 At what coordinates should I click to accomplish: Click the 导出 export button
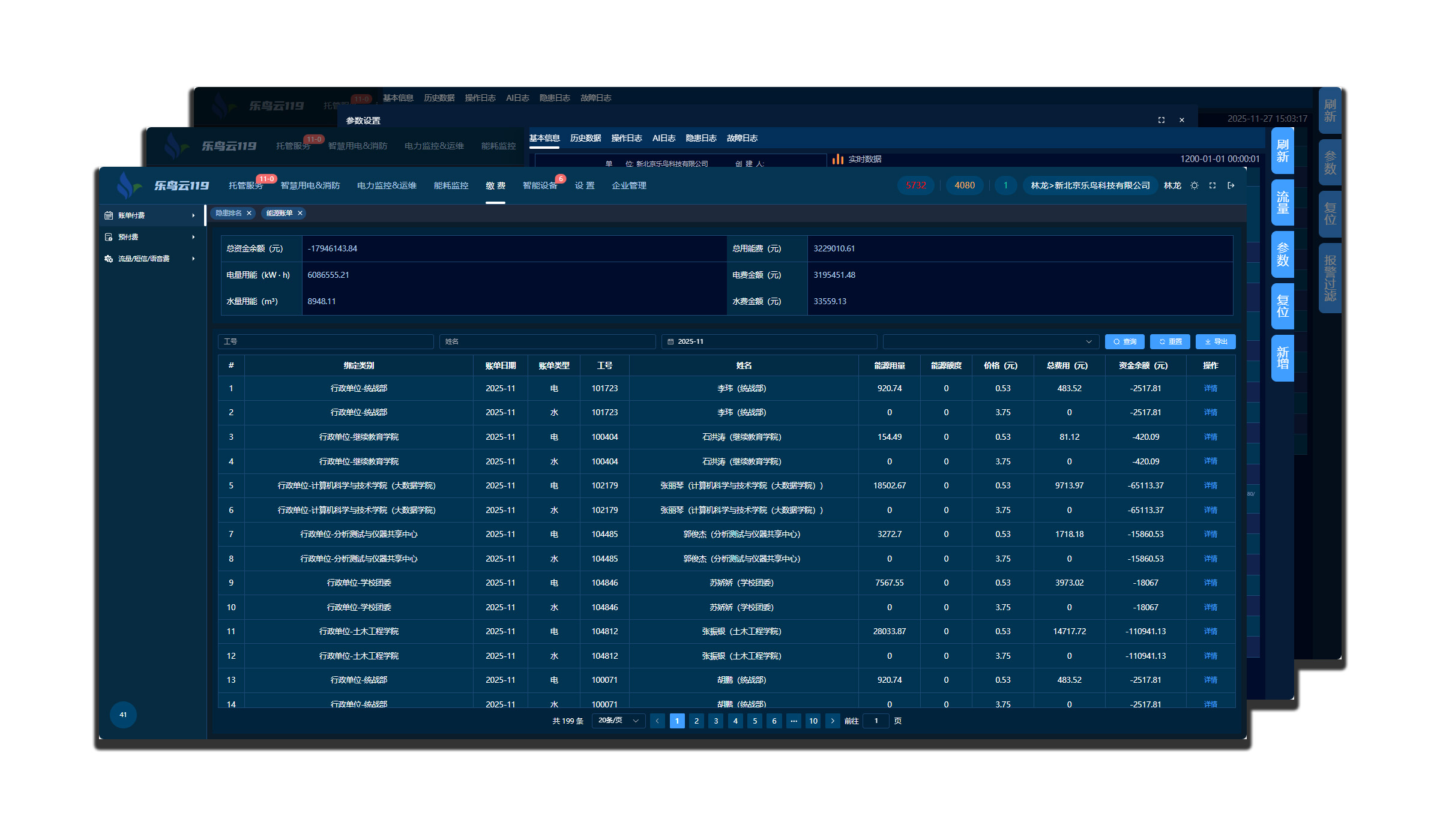[1216, 342]
